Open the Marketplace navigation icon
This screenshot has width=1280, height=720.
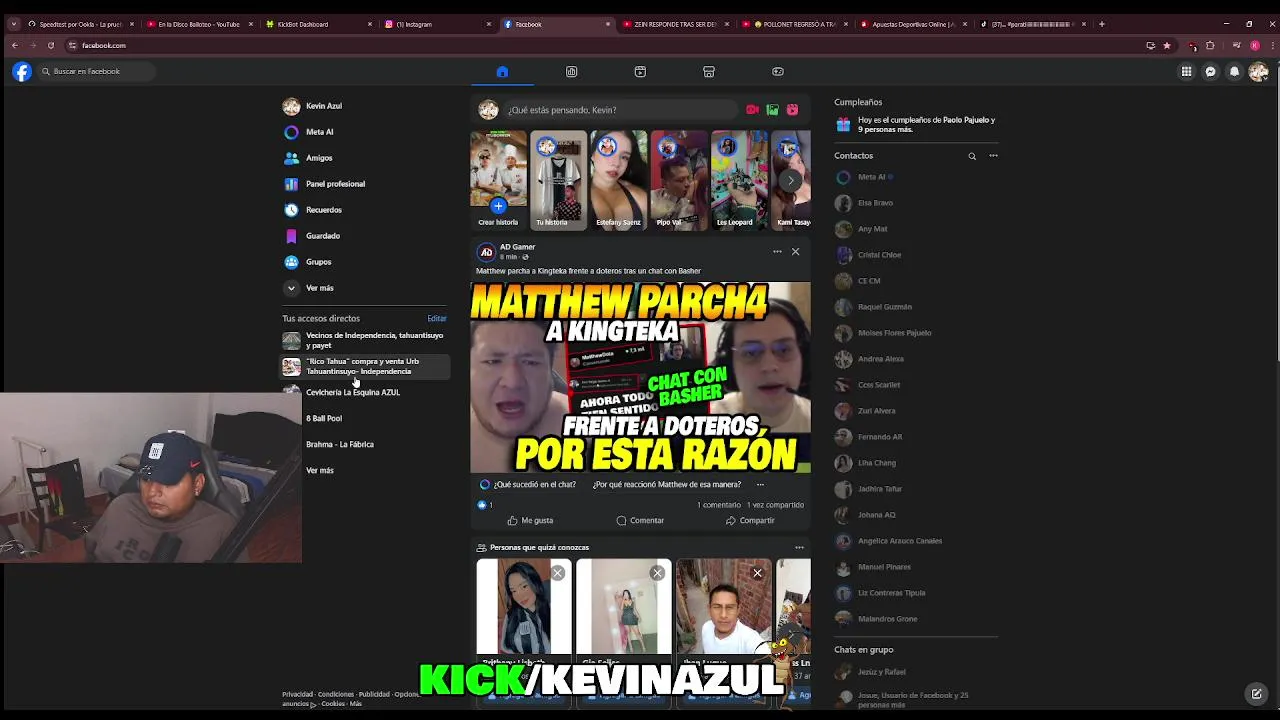pos(709,72)
